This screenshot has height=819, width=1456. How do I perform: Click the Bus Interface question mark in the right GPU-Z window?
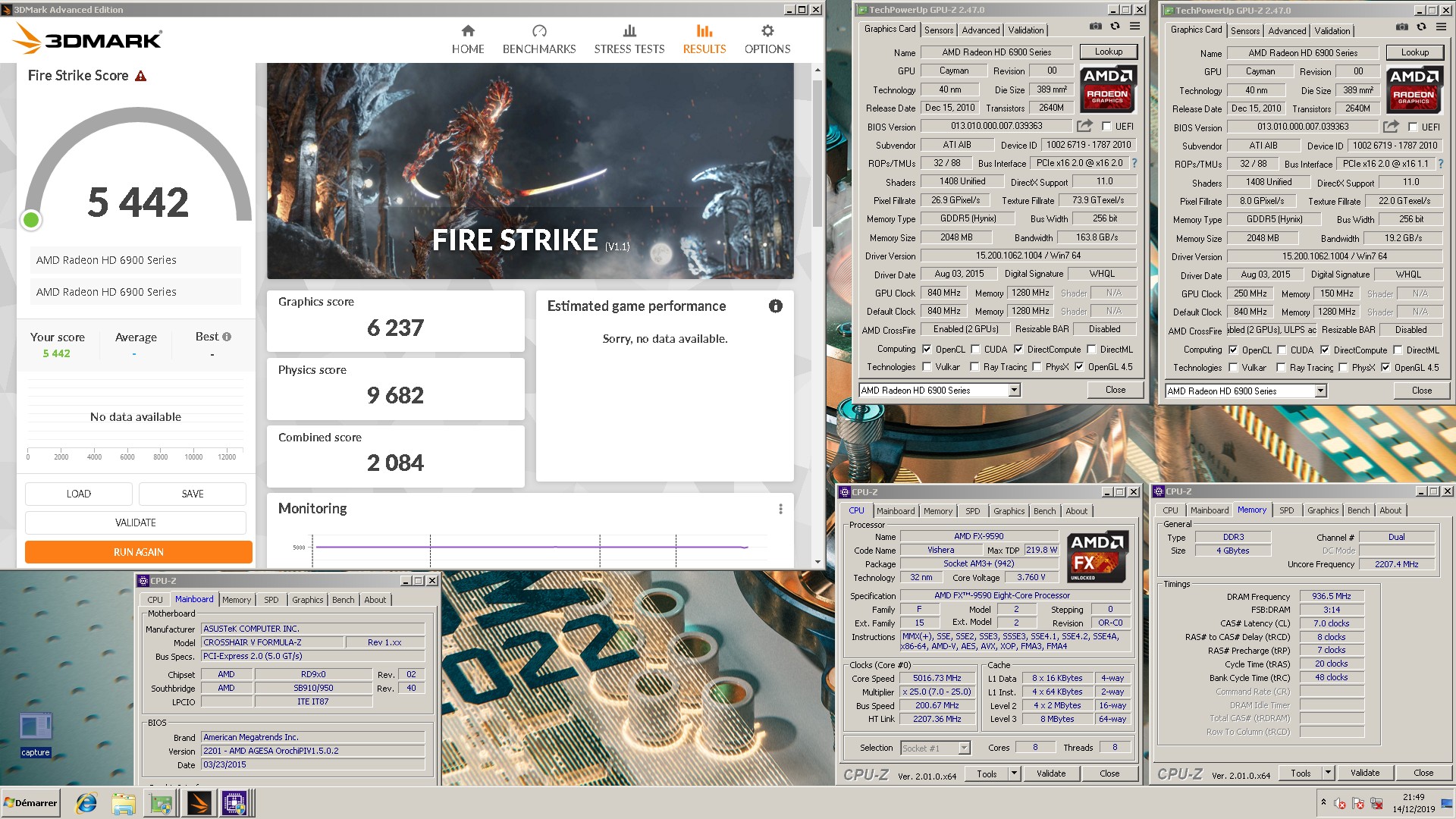(1441, 164)
